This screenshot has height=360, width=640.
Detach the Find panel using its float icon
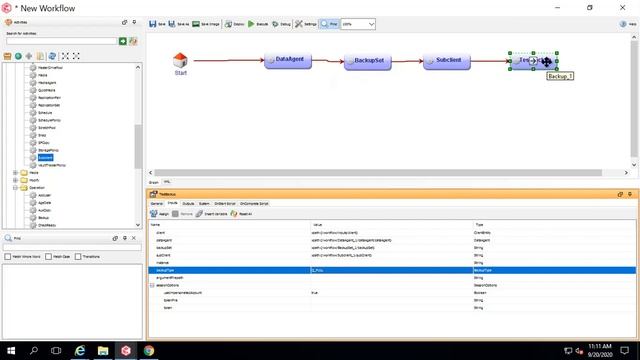[x=115, y=238]
